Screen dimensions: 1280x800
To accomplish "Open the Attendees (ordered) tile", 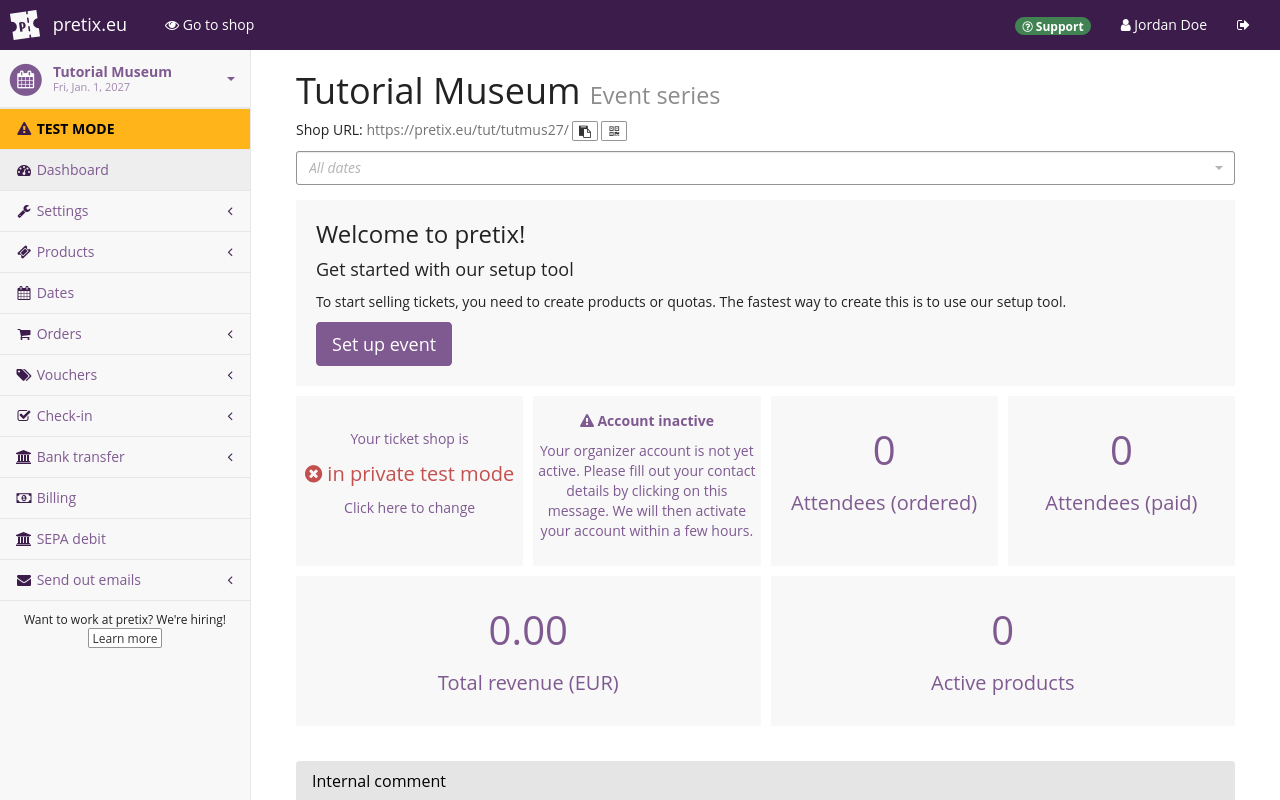I will point(884,481).
